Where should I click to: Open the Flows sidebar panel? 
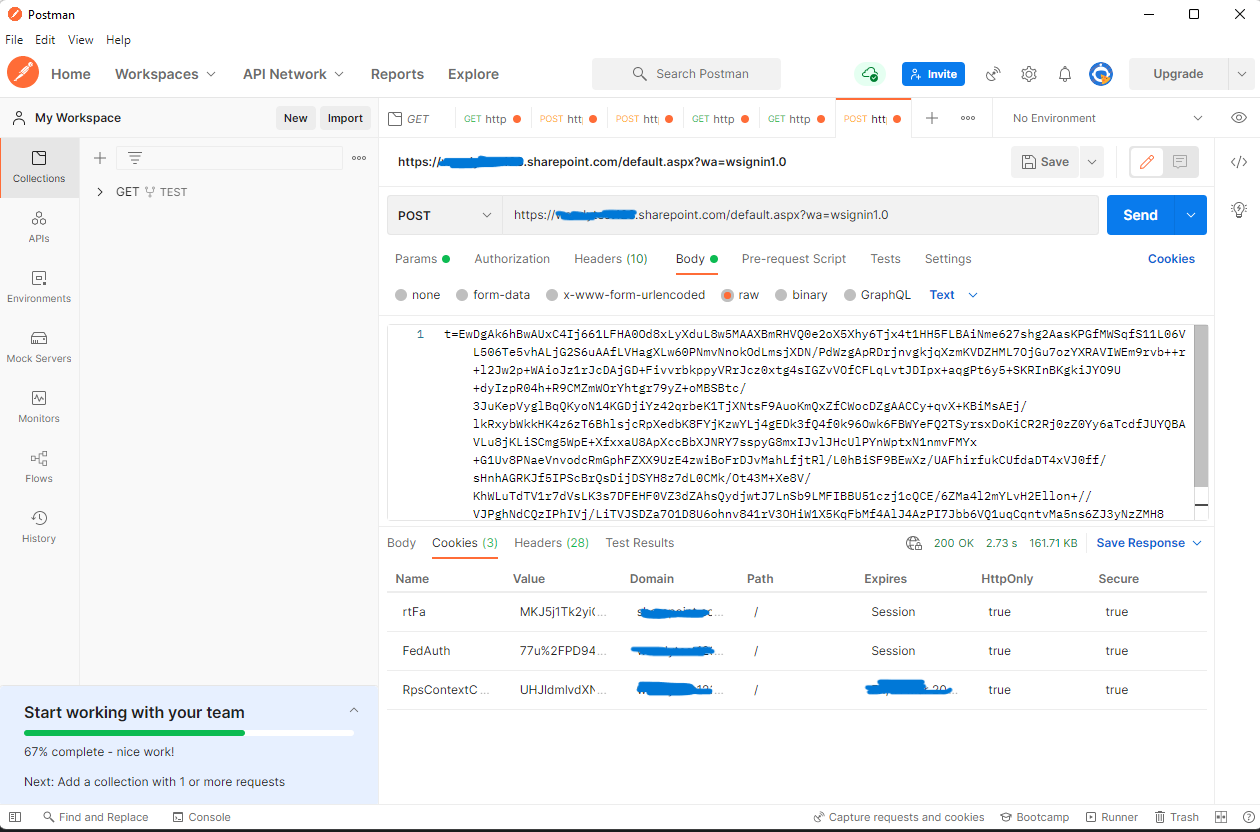tap(39, 467)
